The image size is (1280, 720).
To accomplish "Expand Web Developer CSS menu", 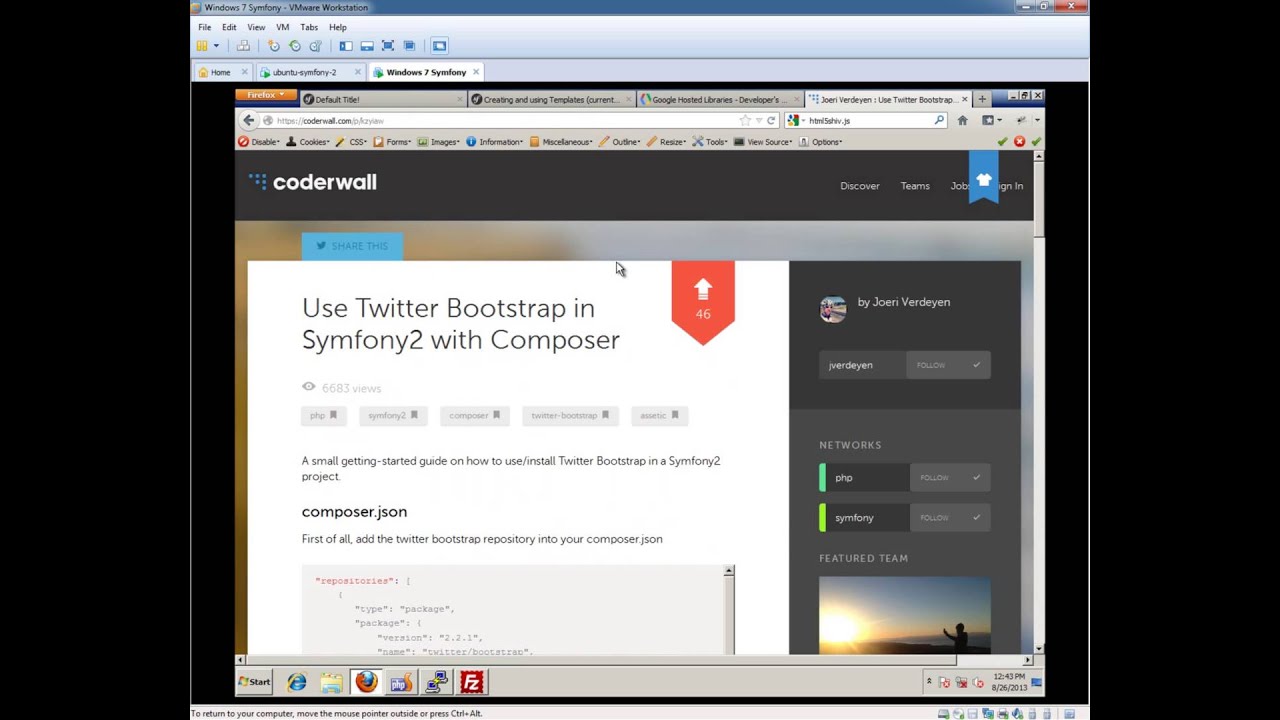I will tap(351, 142).
